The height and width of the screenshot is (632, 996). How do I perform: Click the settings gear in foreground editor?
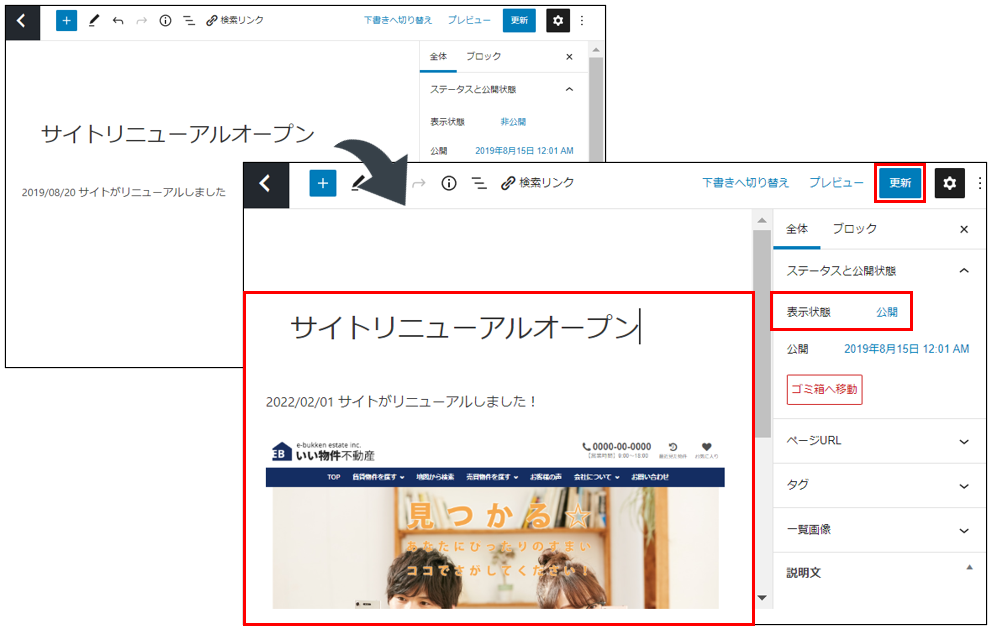pos(949,183)
